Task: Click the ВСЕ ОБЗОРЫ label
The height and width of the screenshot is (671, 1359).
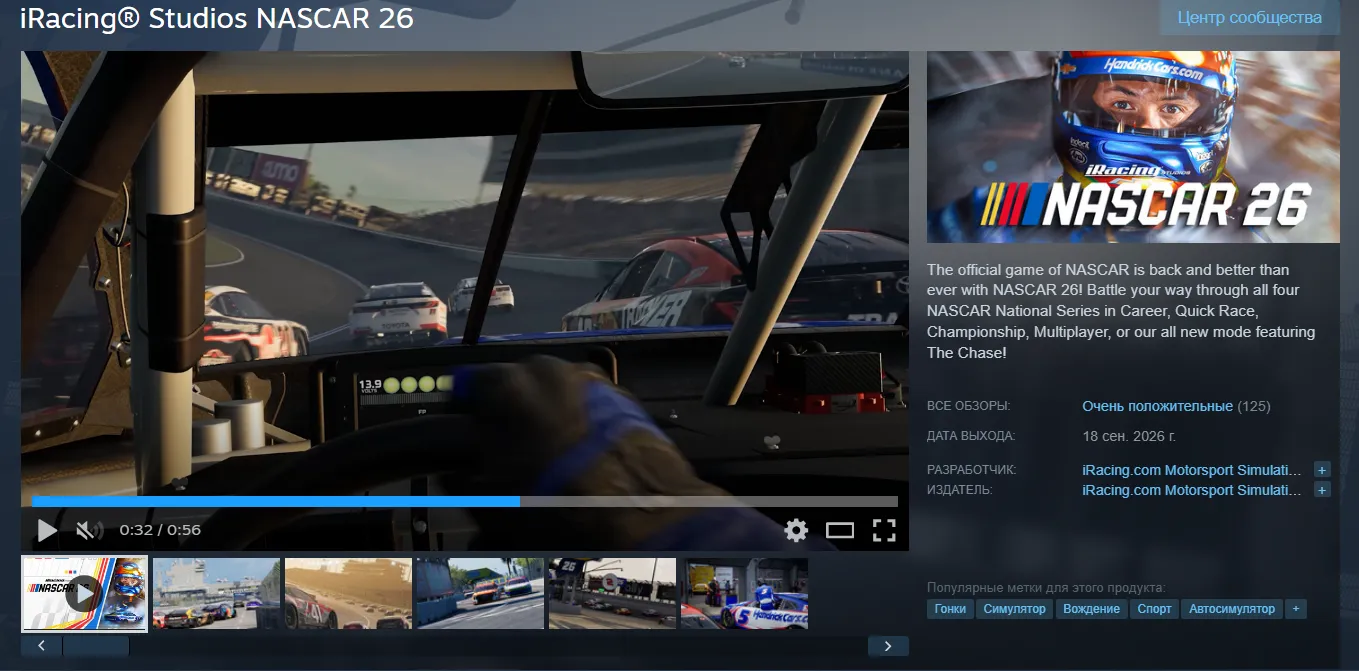Action: tap(969, 406)
